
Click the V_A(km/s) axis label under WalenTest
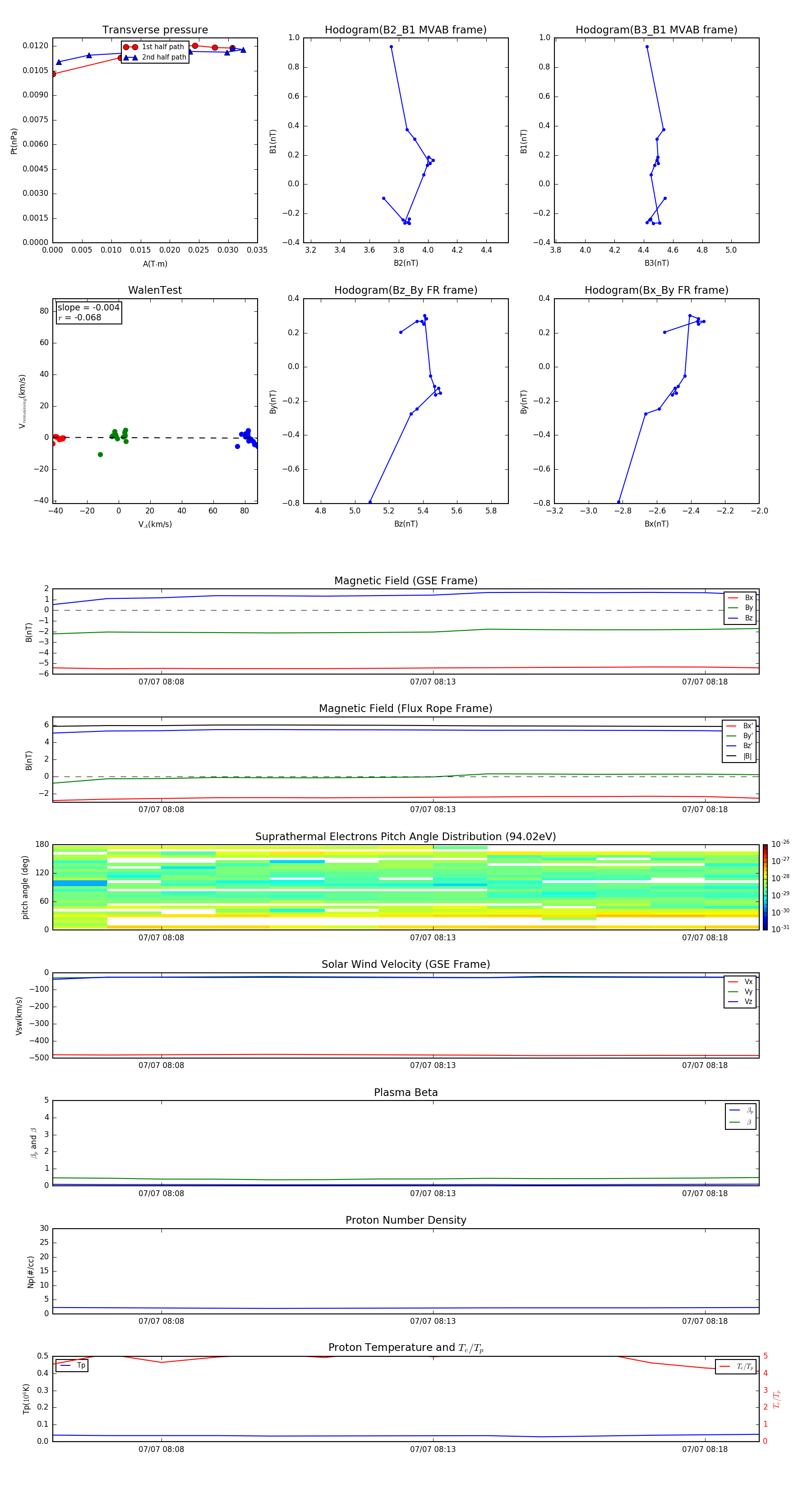point(155,524)
